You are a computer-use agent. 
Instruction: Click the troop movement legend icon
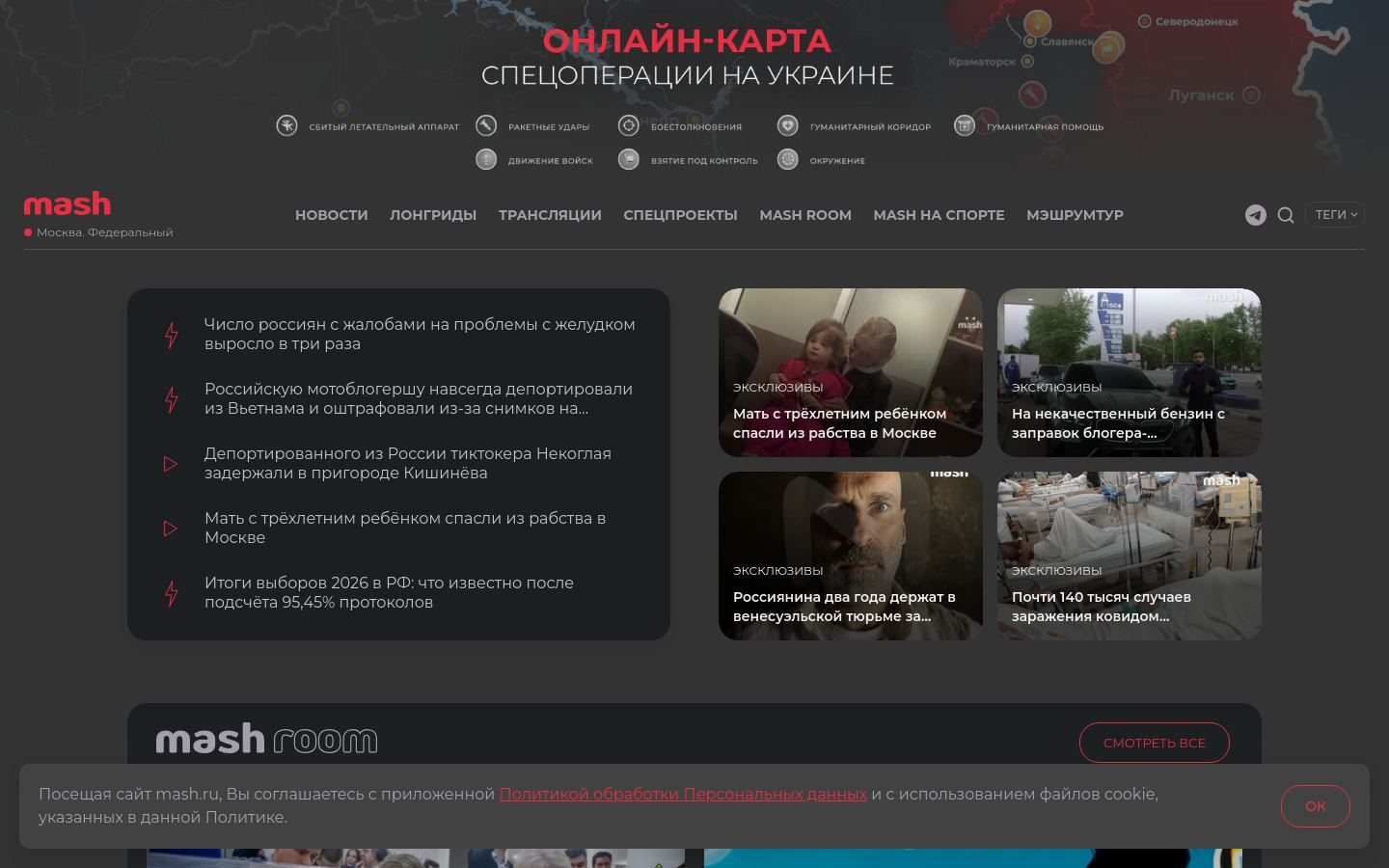486,159
